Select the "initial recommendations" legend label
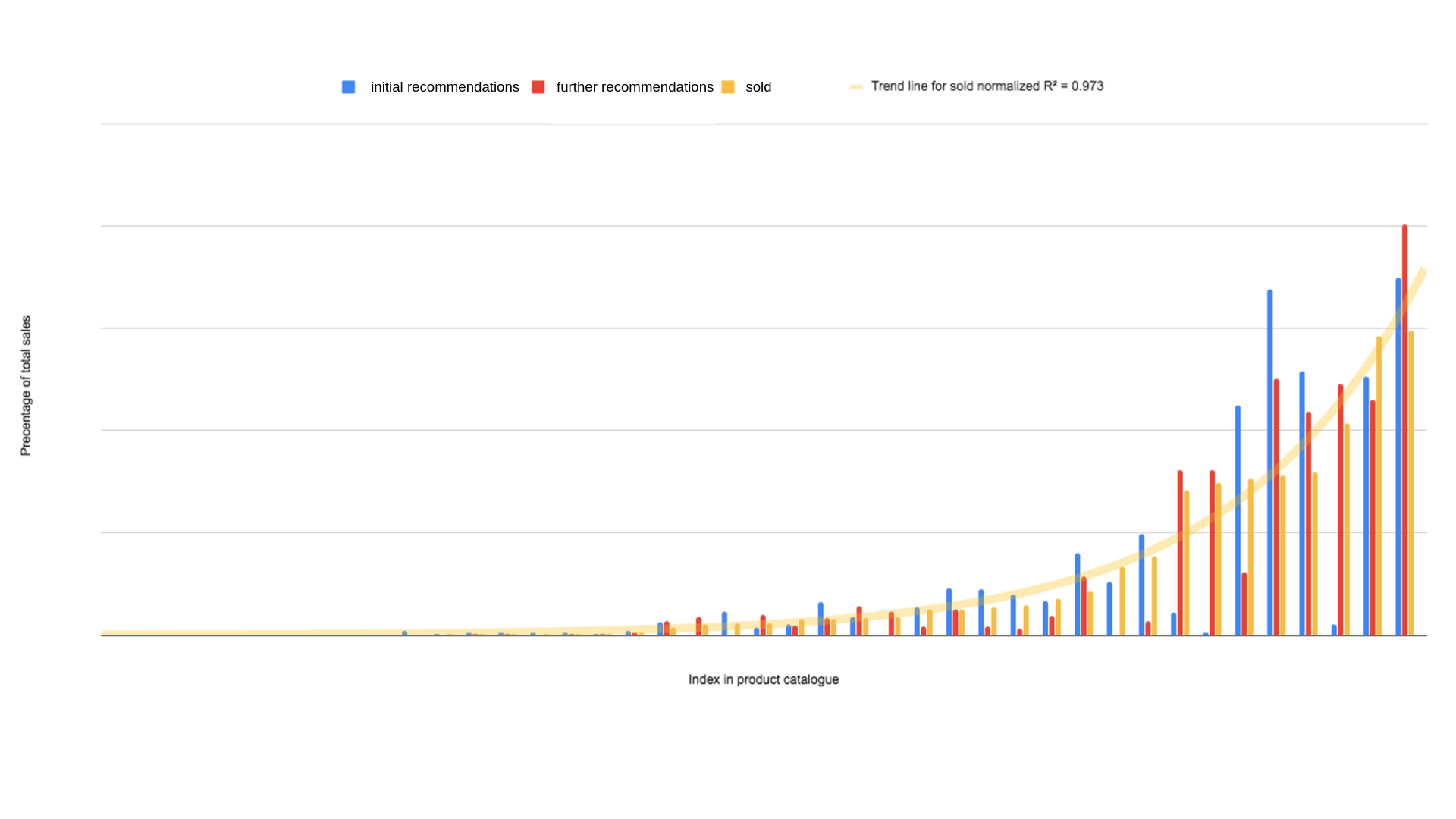Viewport: 1456px width, 819px height. click(x=444, y=87)
